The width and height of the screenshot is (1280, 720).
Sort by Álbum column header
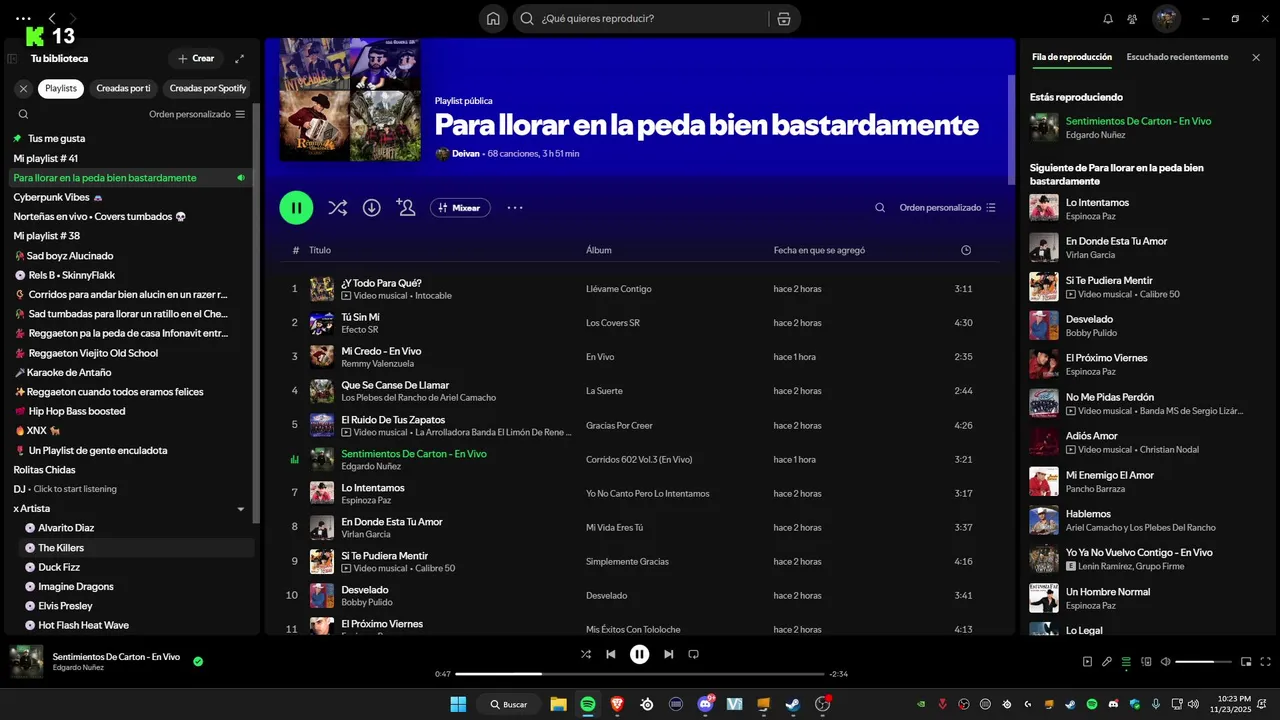tap(598, 250)
